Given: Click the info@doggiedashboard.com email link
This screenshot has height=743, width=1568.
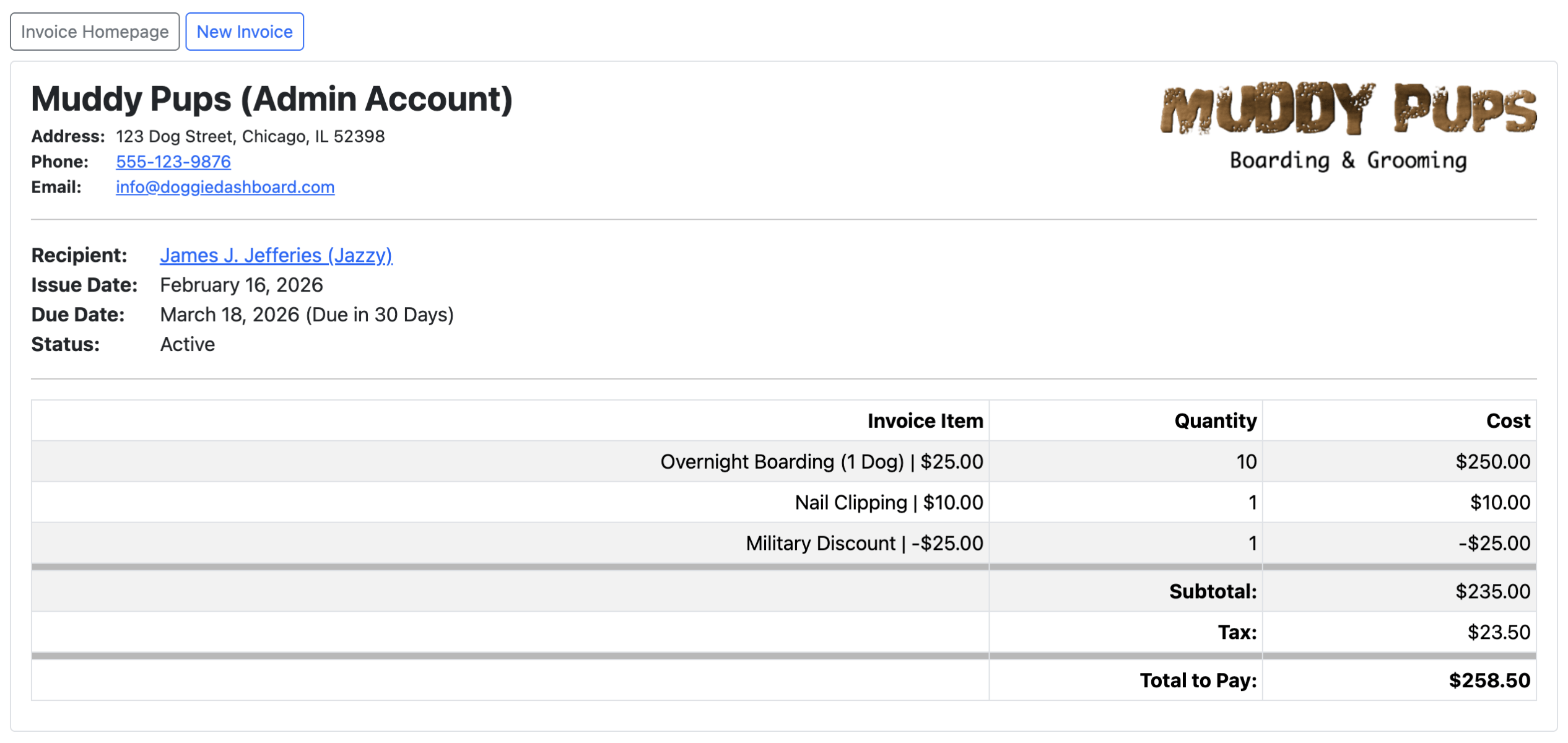Looking at the screenshot, I should (x=225, y=187).
